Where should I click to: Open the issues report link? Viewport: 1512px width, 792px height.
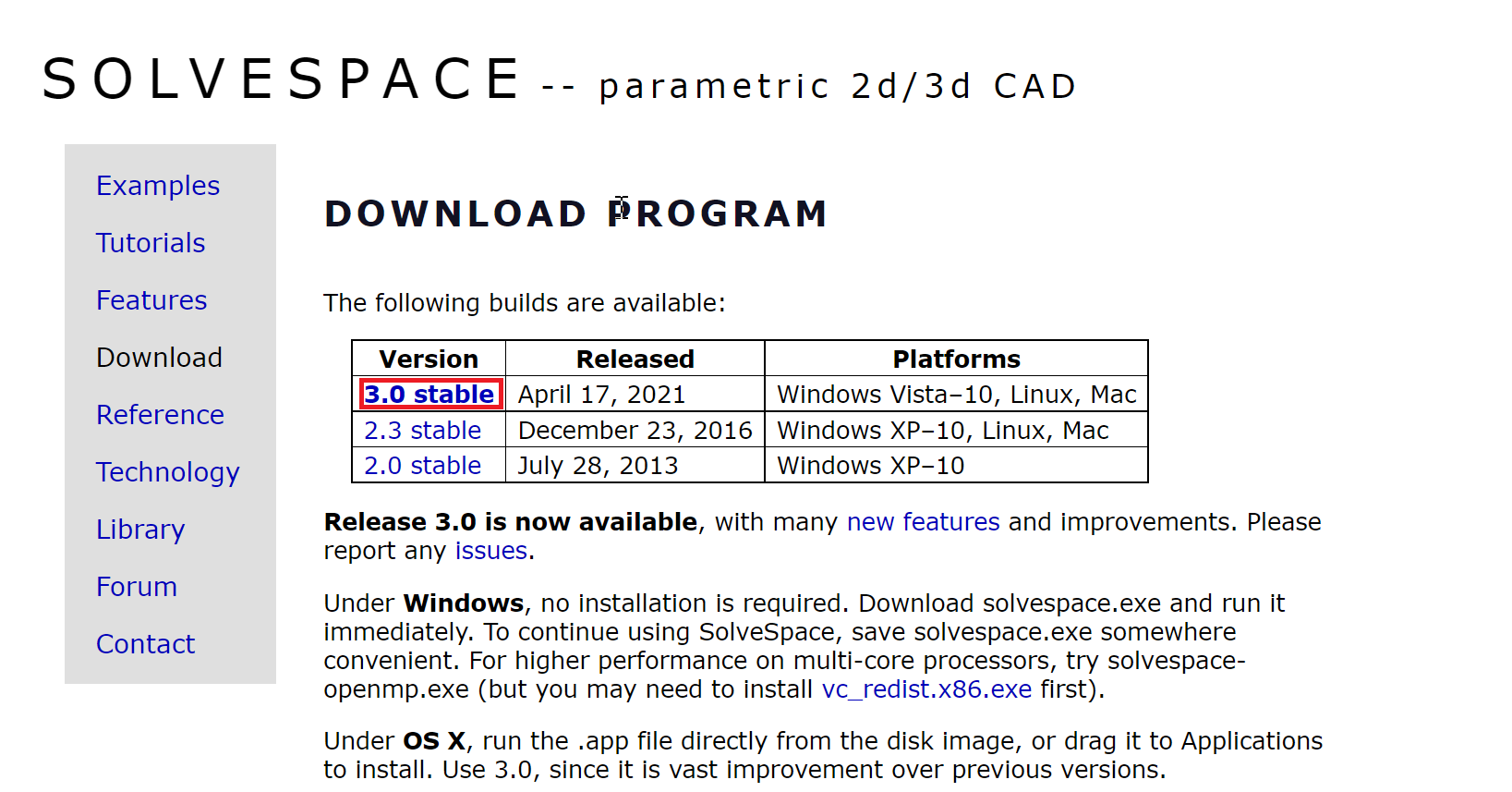coord(490,551)
